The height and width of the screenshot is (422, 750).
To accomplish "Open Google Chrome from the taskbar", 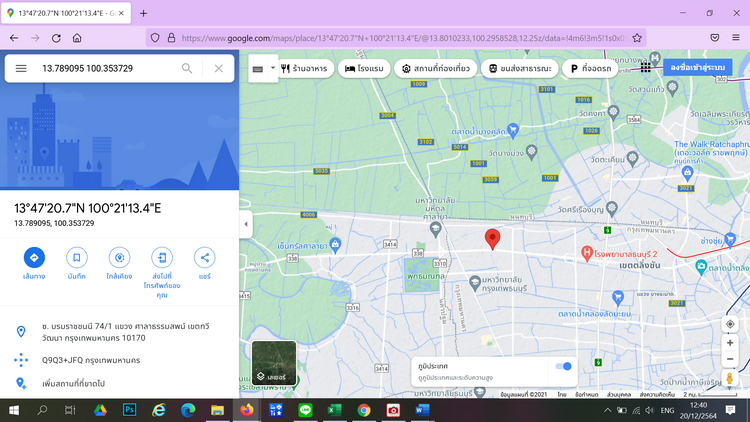I will (364, 410).
